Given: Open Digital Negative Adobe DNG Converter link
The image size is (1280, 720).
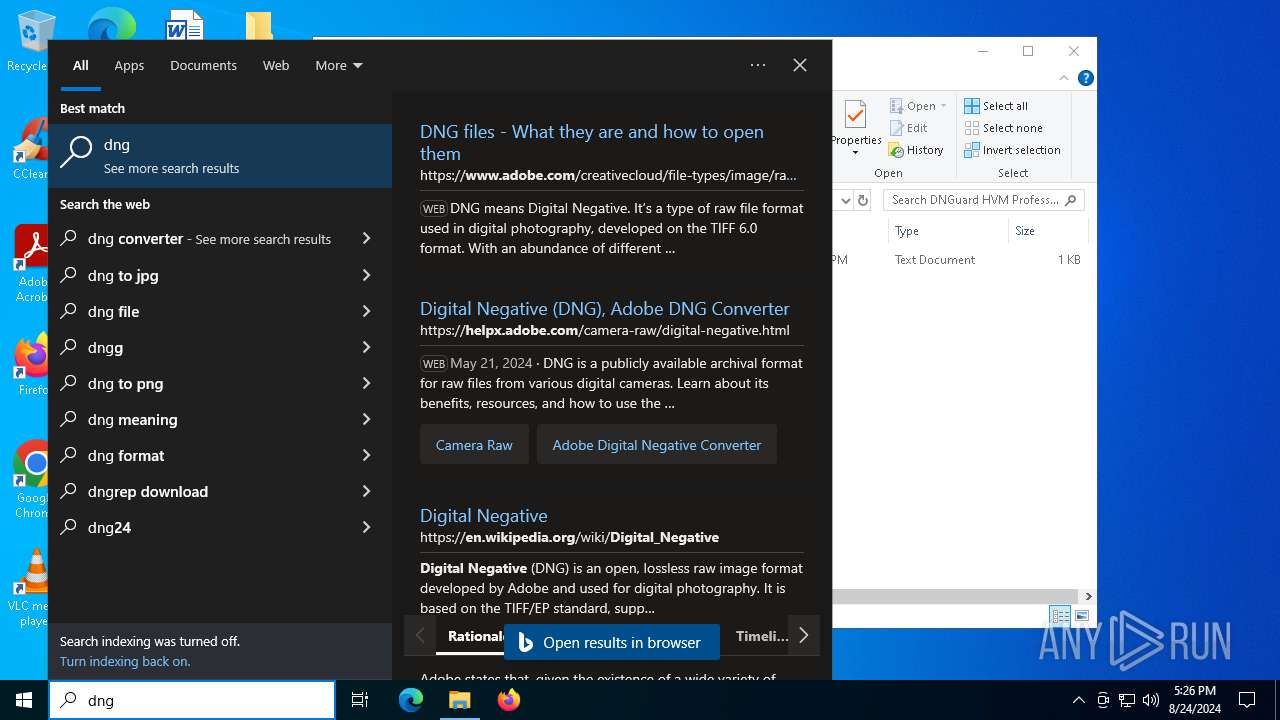Looking at the screenshot, I should click(x=604, y=308).
